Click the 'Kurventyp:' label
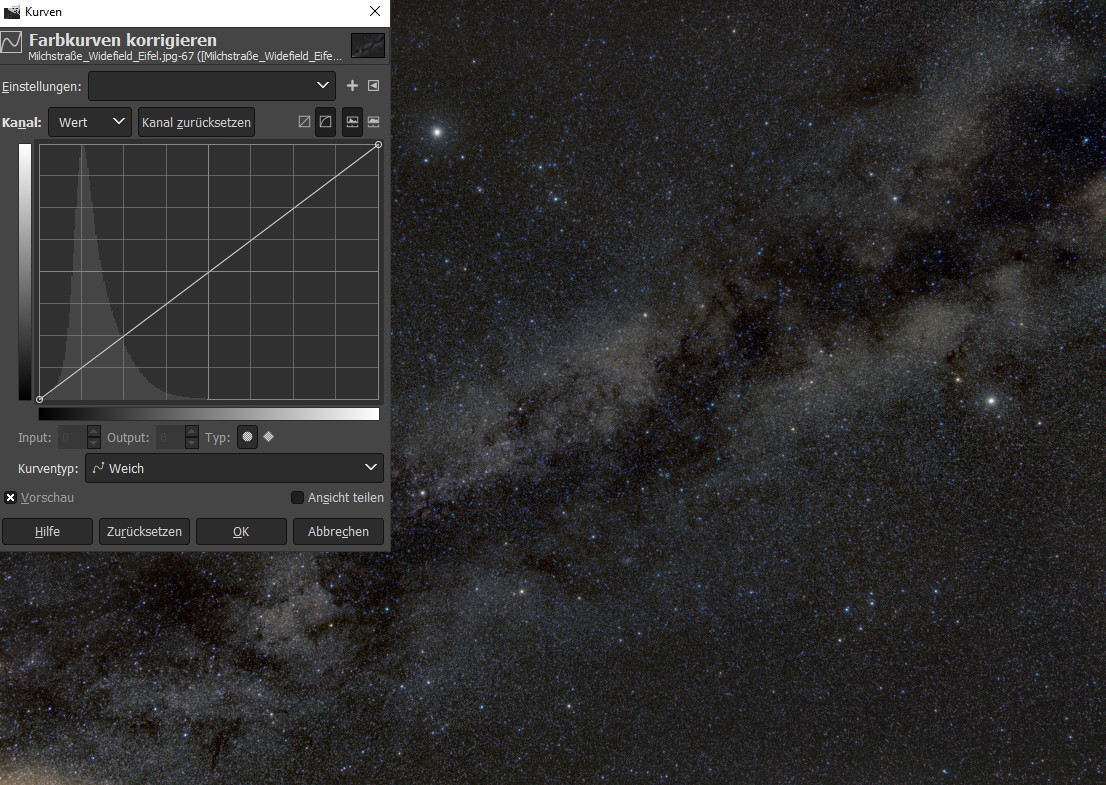The width and height of the screenshot is (1106, 785). click(x=48, y=469)
